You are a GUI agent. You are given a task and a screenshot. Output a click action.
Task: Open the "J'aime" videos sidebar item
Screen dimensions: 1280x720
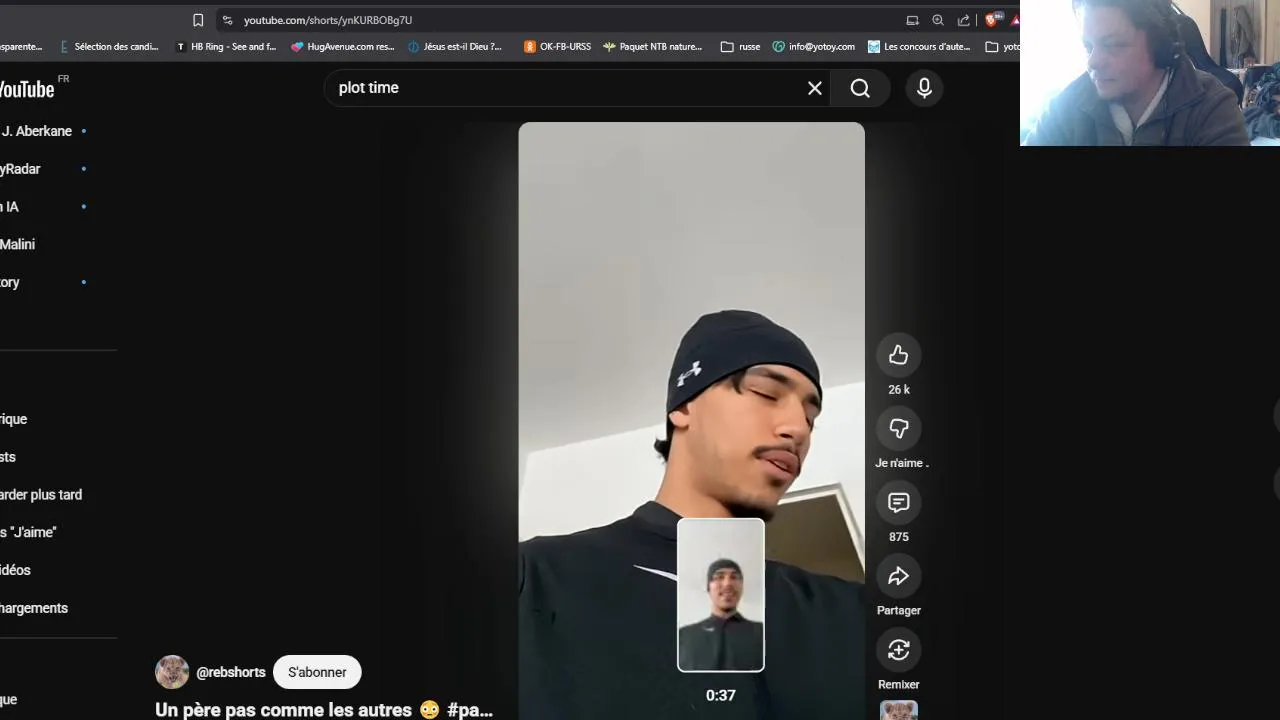click(x=28, y=532)
